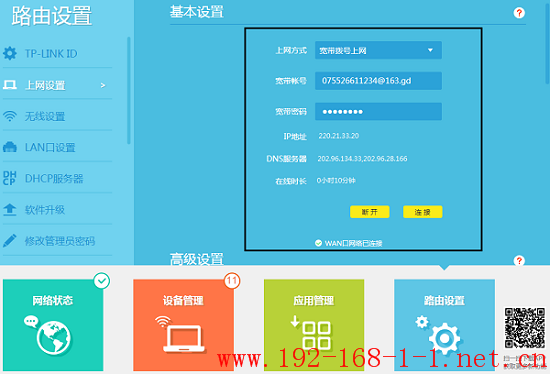The image size is (550, 374).
Task: Click the 断开 disconnect button
Action: 370,212
